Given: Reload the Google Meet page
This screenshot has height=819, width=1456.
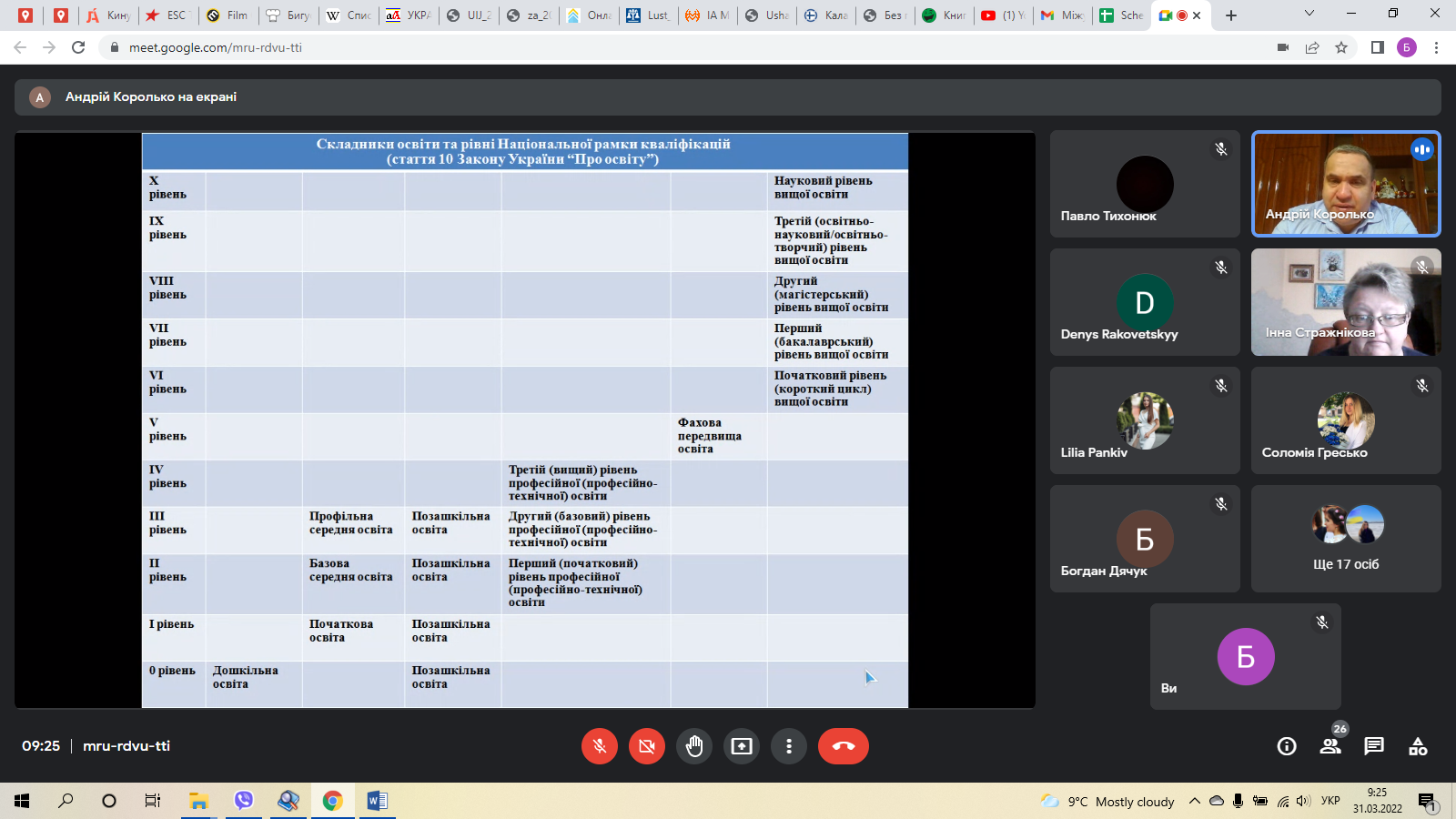Looking at the screenshot, I should click(x=78, y=47).
